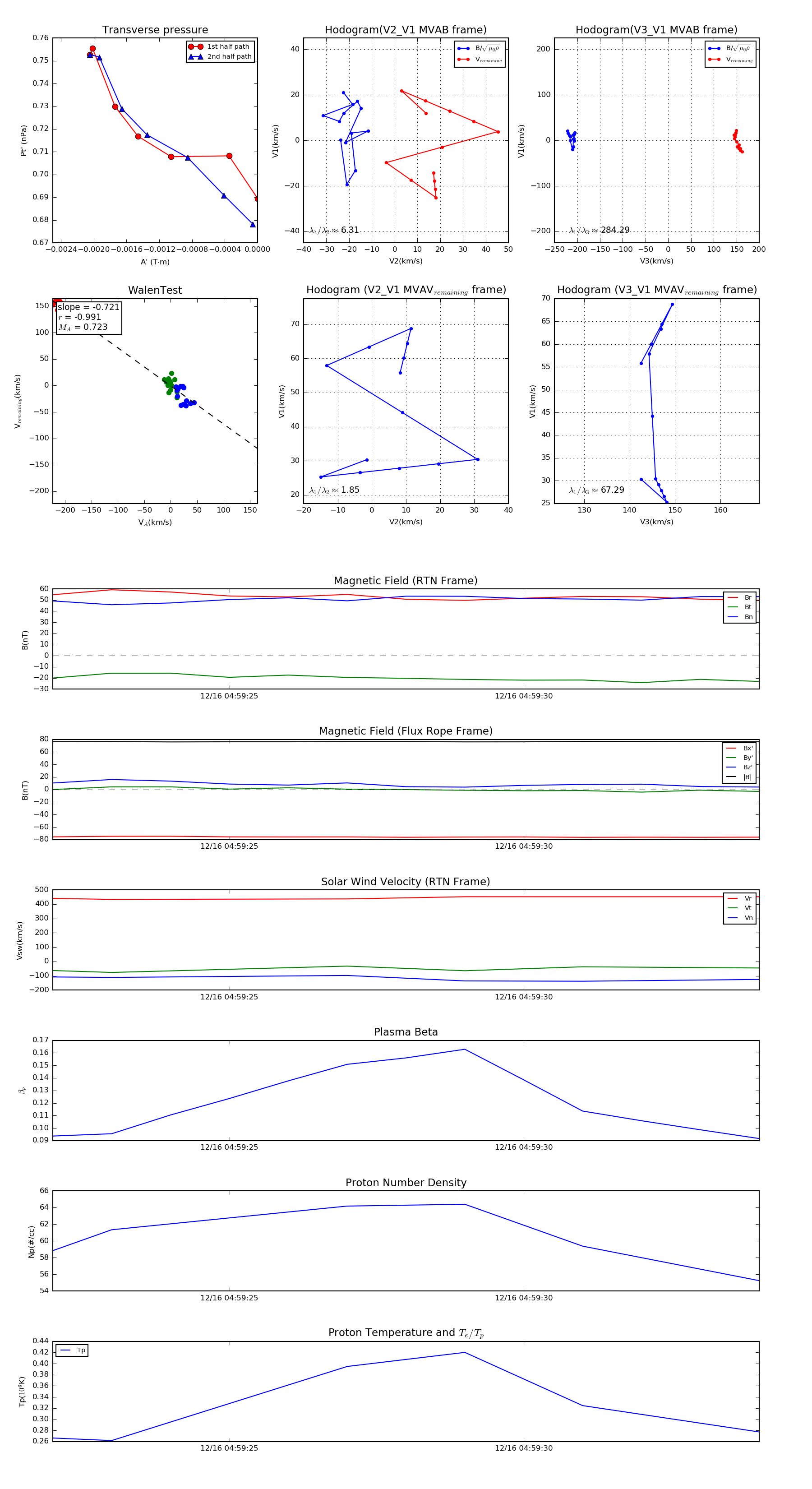Viewport: 812px width, 1489px height.
Task: Click the eigenvalue ratio value 6.31
Action: (x=350, y=230)
